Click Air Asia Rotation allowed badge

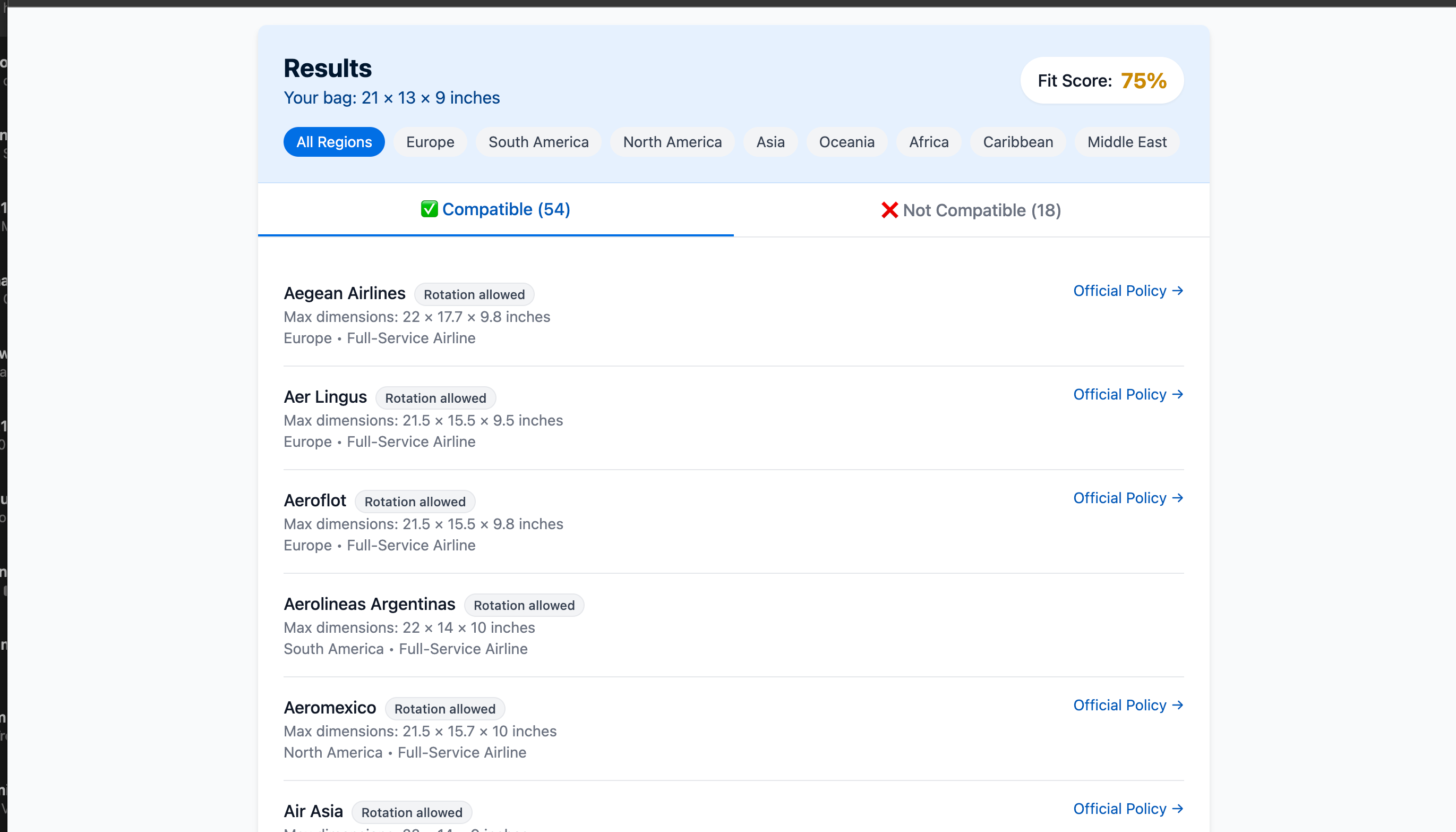pyautogui.click(x=412, y=812)
